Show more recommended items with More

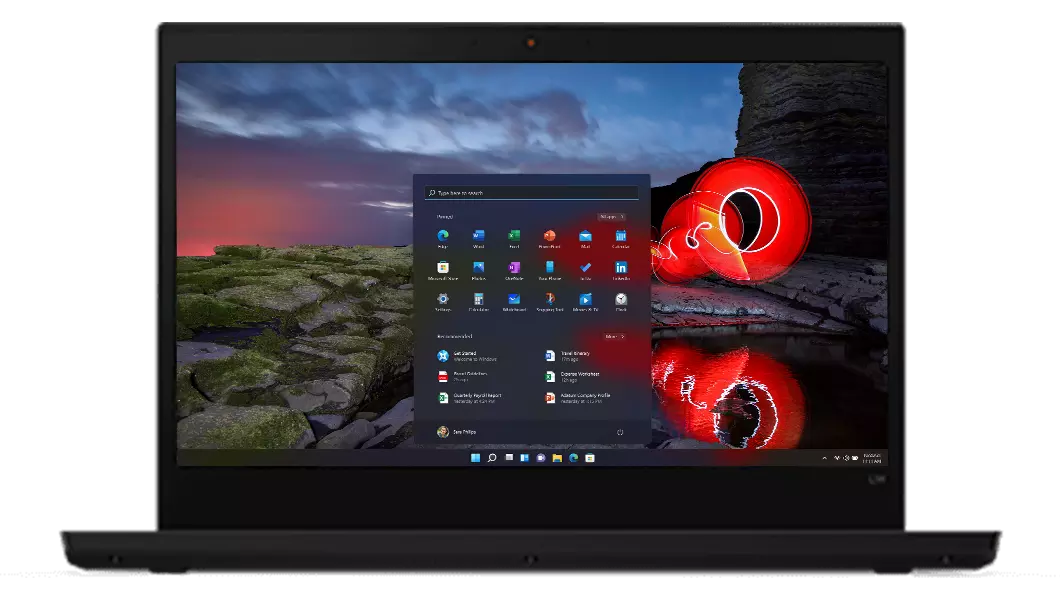(x=615, y=337)
